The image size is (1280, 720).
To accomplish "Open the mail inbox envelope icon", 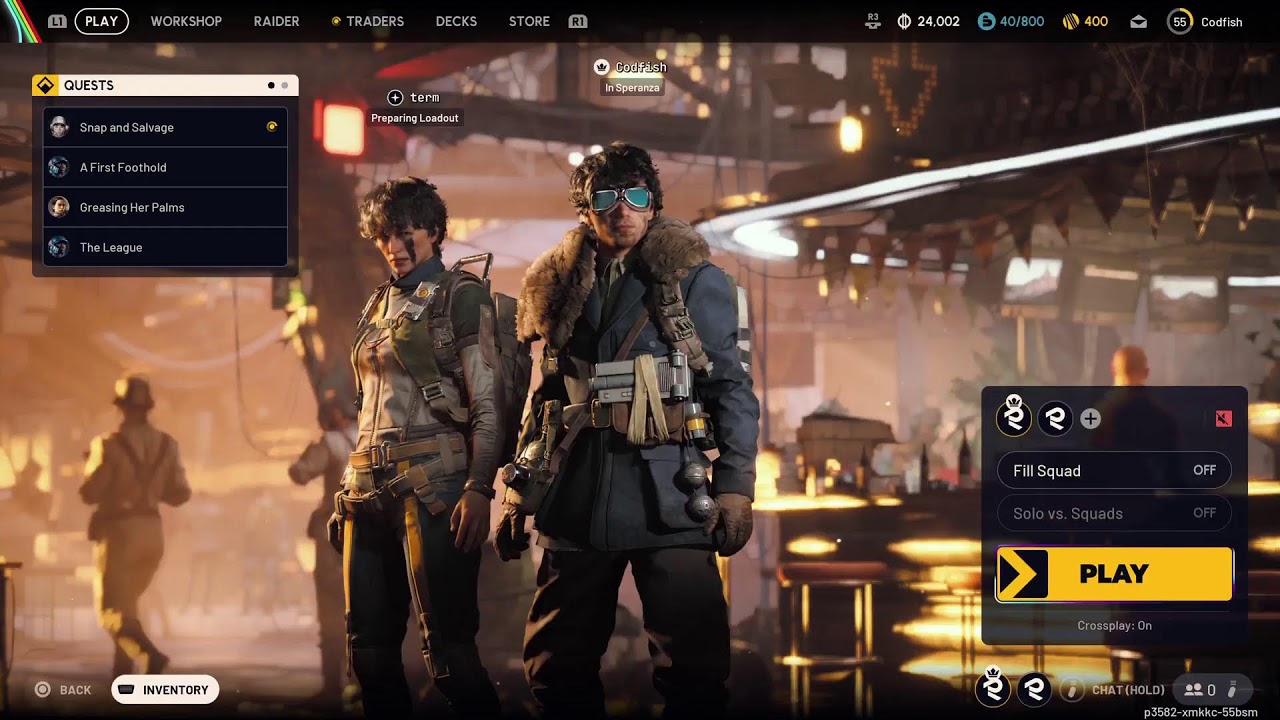I will tap(1138, 21).
